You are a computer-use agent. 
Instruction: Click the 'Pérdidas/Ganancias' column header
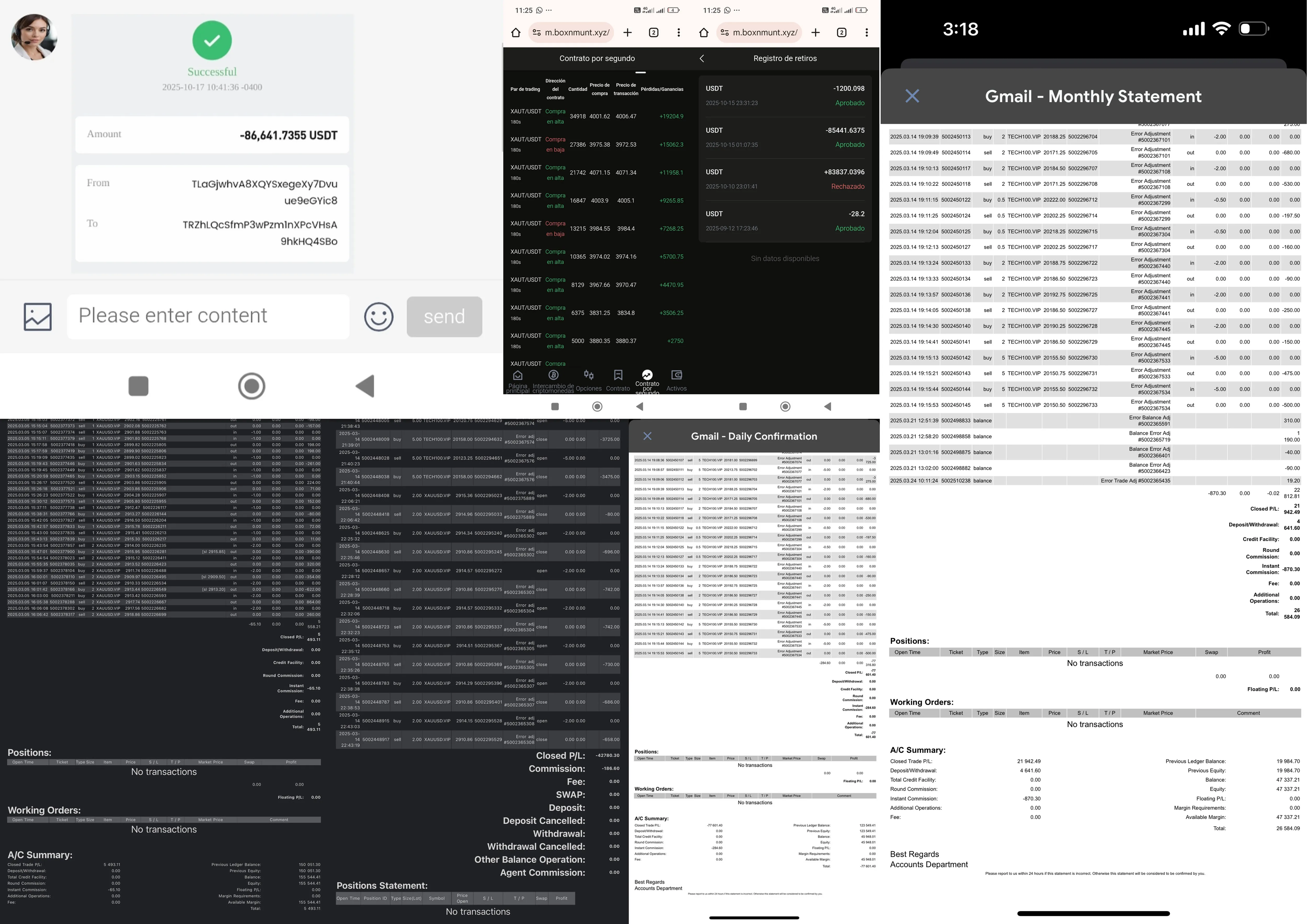tap(662, 89)
